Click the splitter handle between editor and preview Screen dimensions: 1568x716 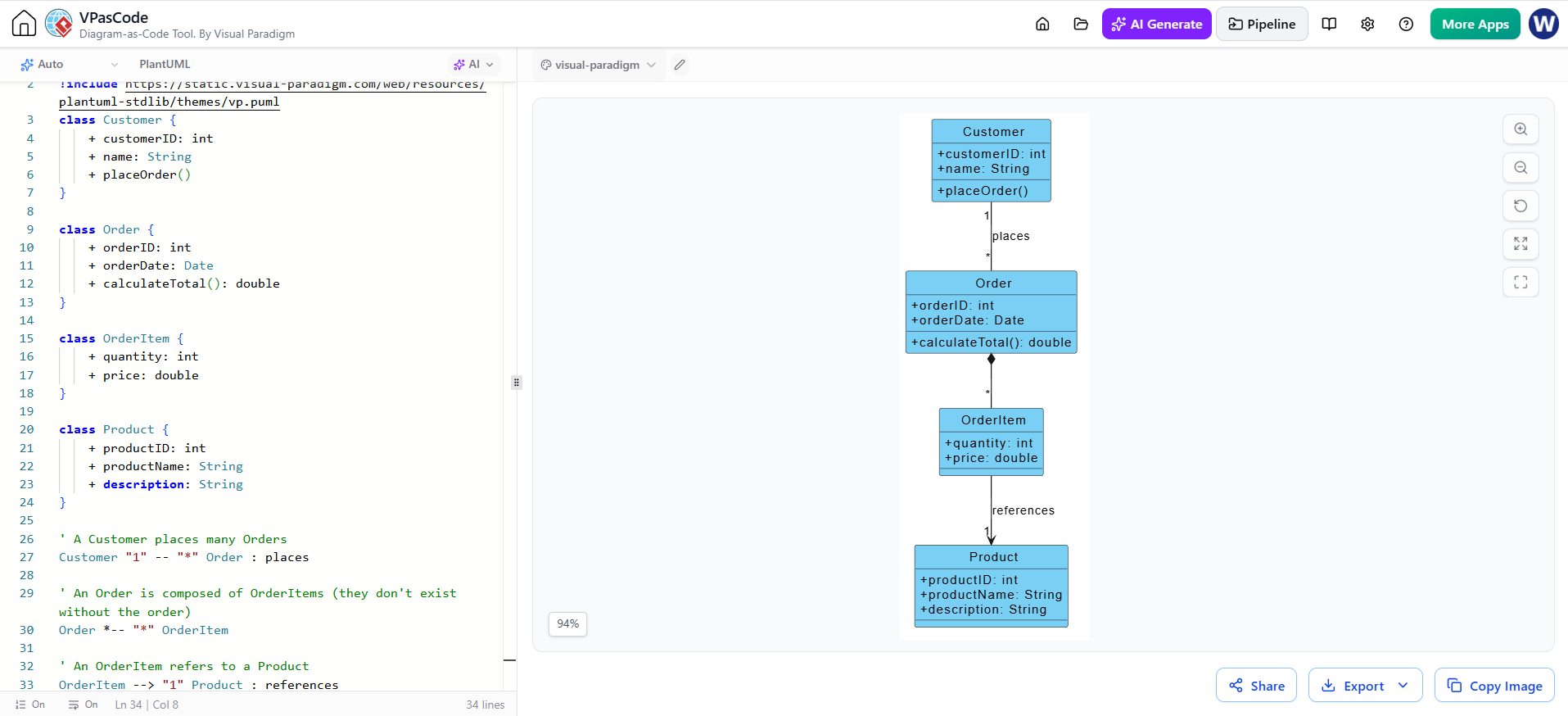point(517,382)
